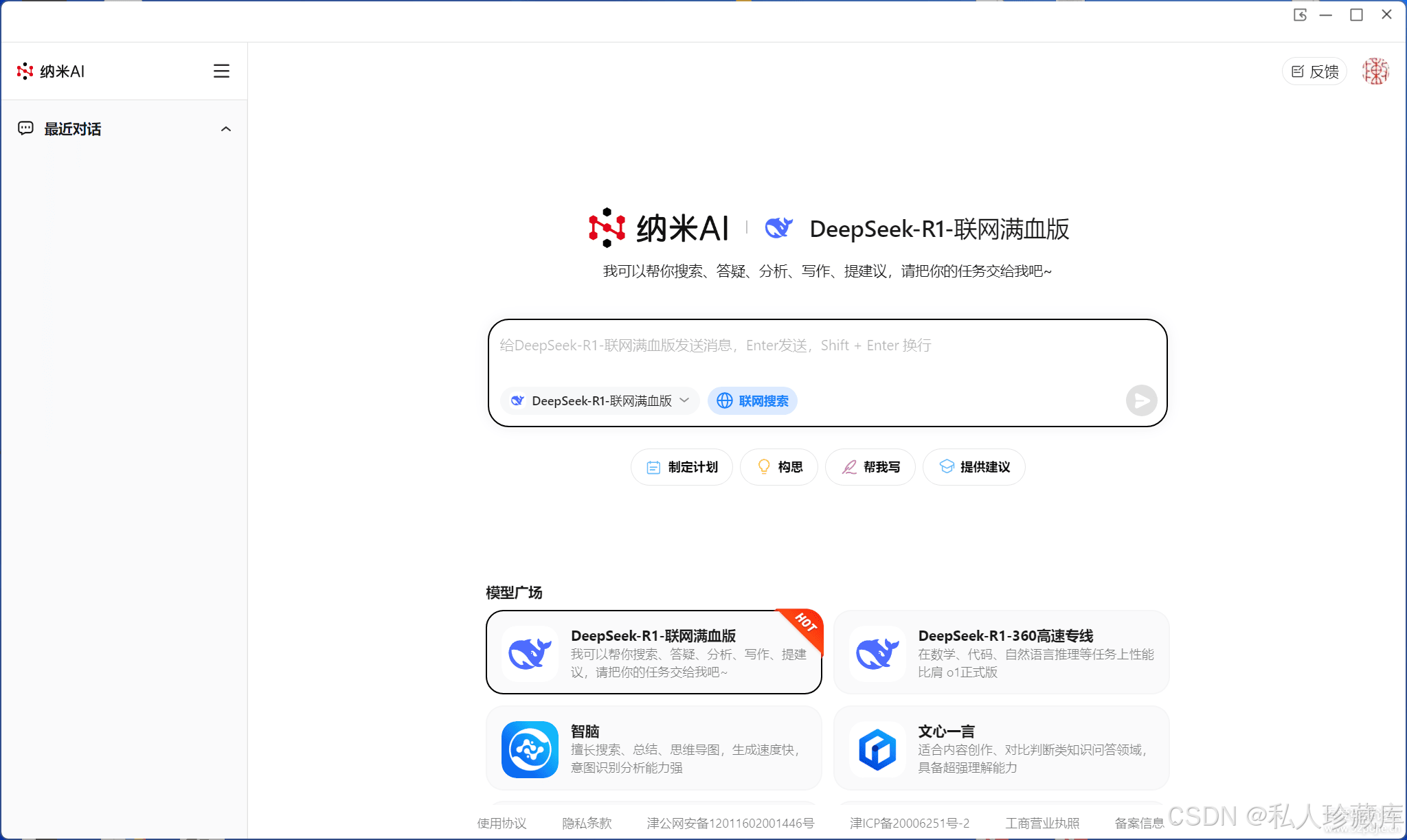Toggle the 联网搜索 web search option
The image size is (1407, 840).
753,401
